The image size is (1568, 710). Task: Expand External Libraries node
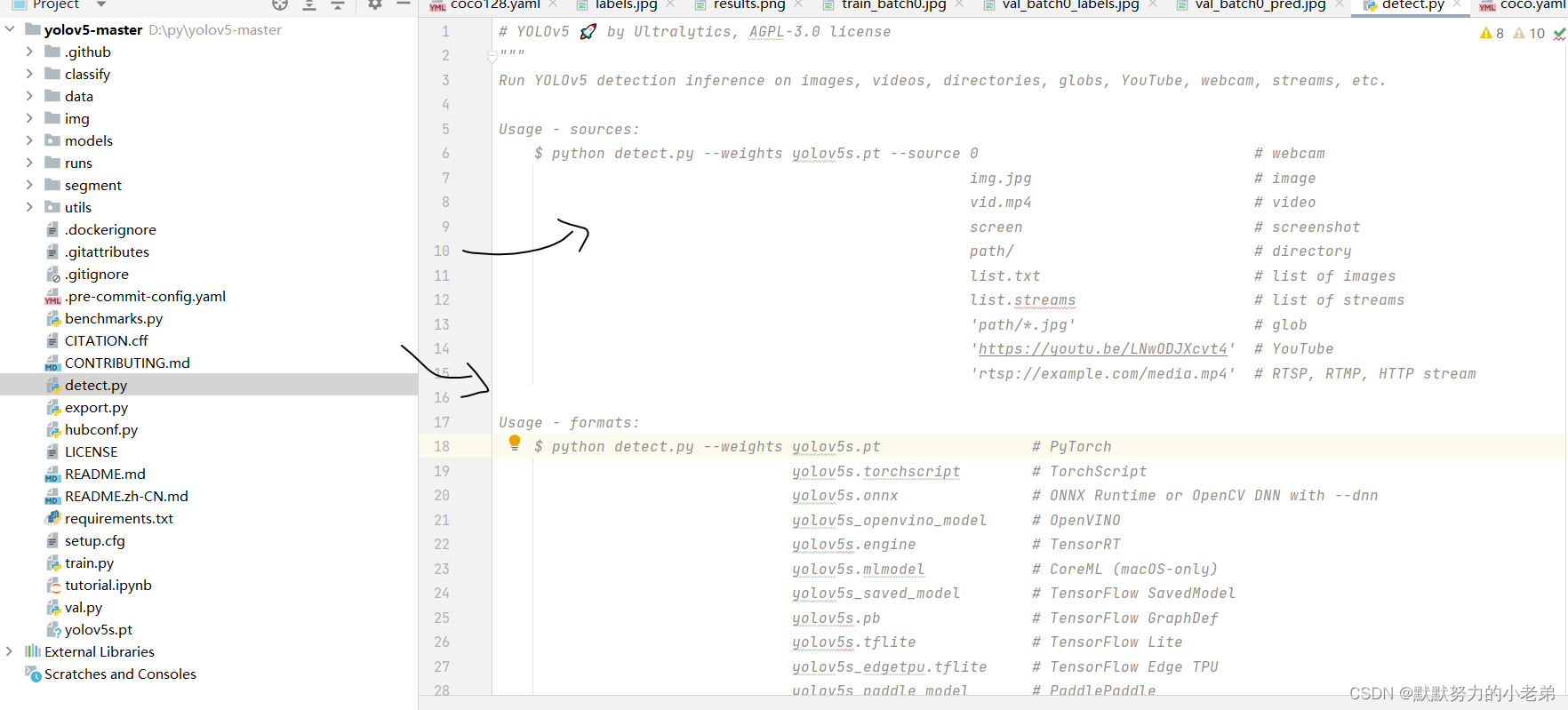(x=10, y=651)
